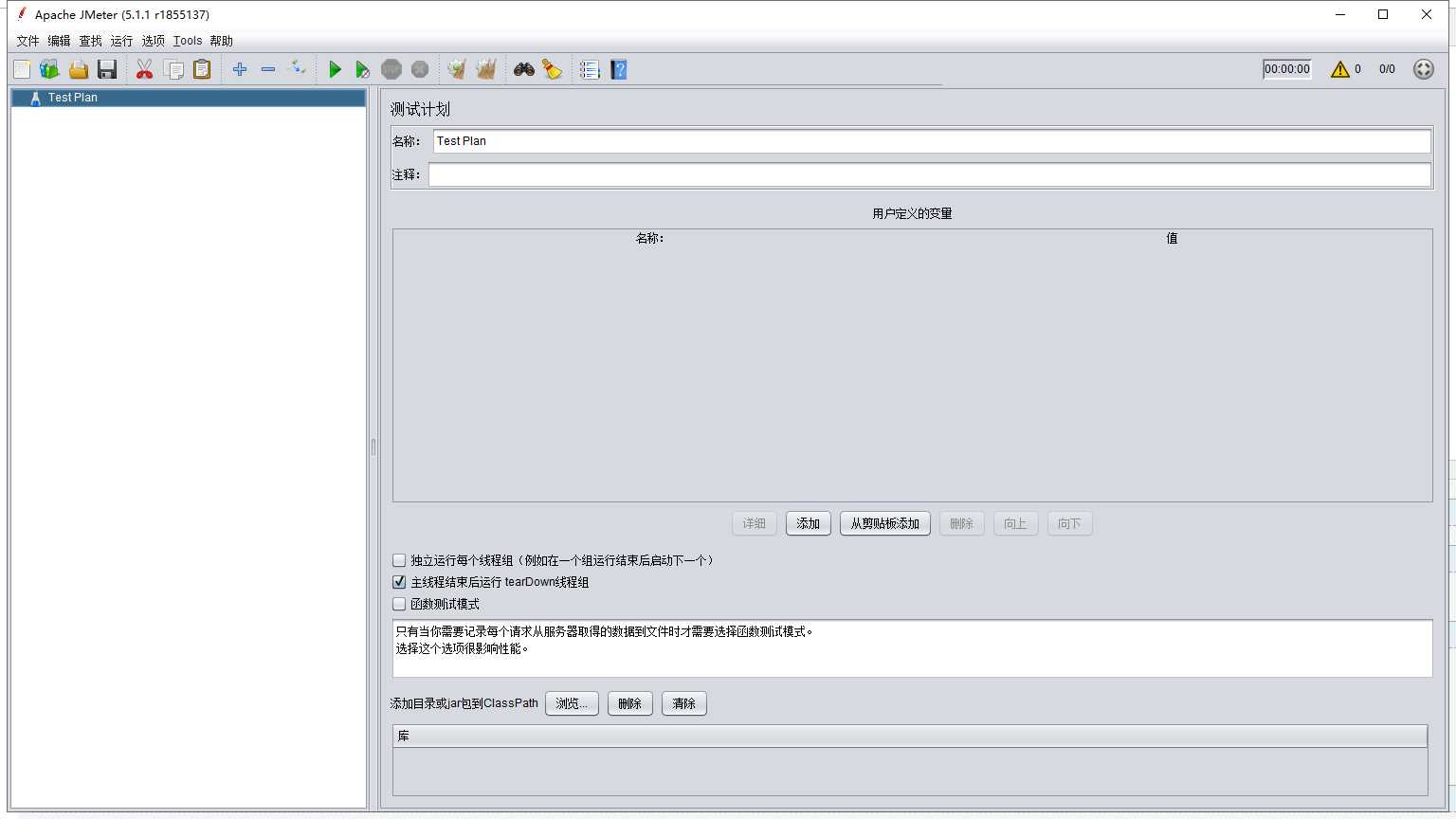1456x819 pixels.
Task: Open the 选项 menu
Action: pyautogui.click(x=153, y=41)
